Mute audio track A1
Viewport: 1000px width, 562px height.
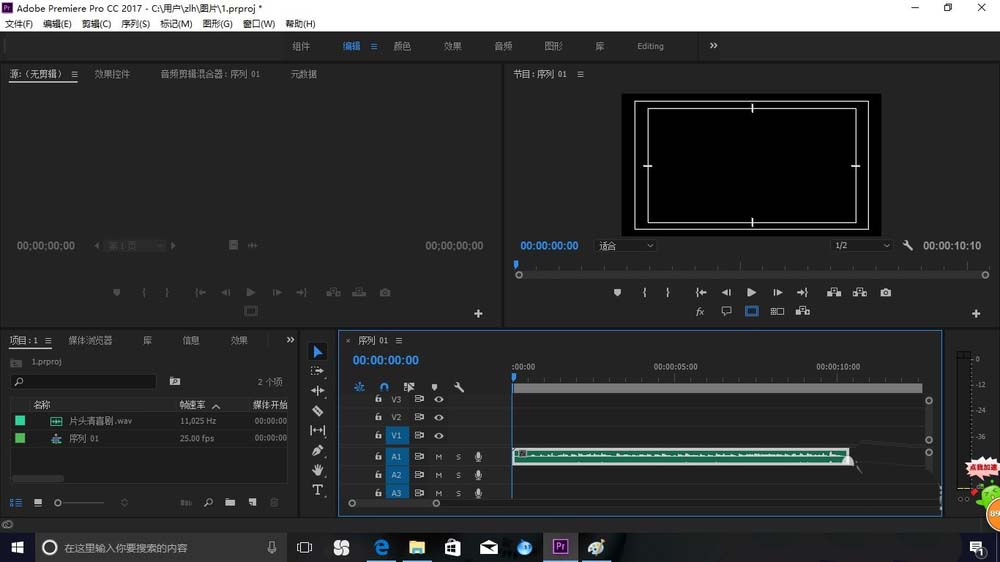tap(438, 457)
